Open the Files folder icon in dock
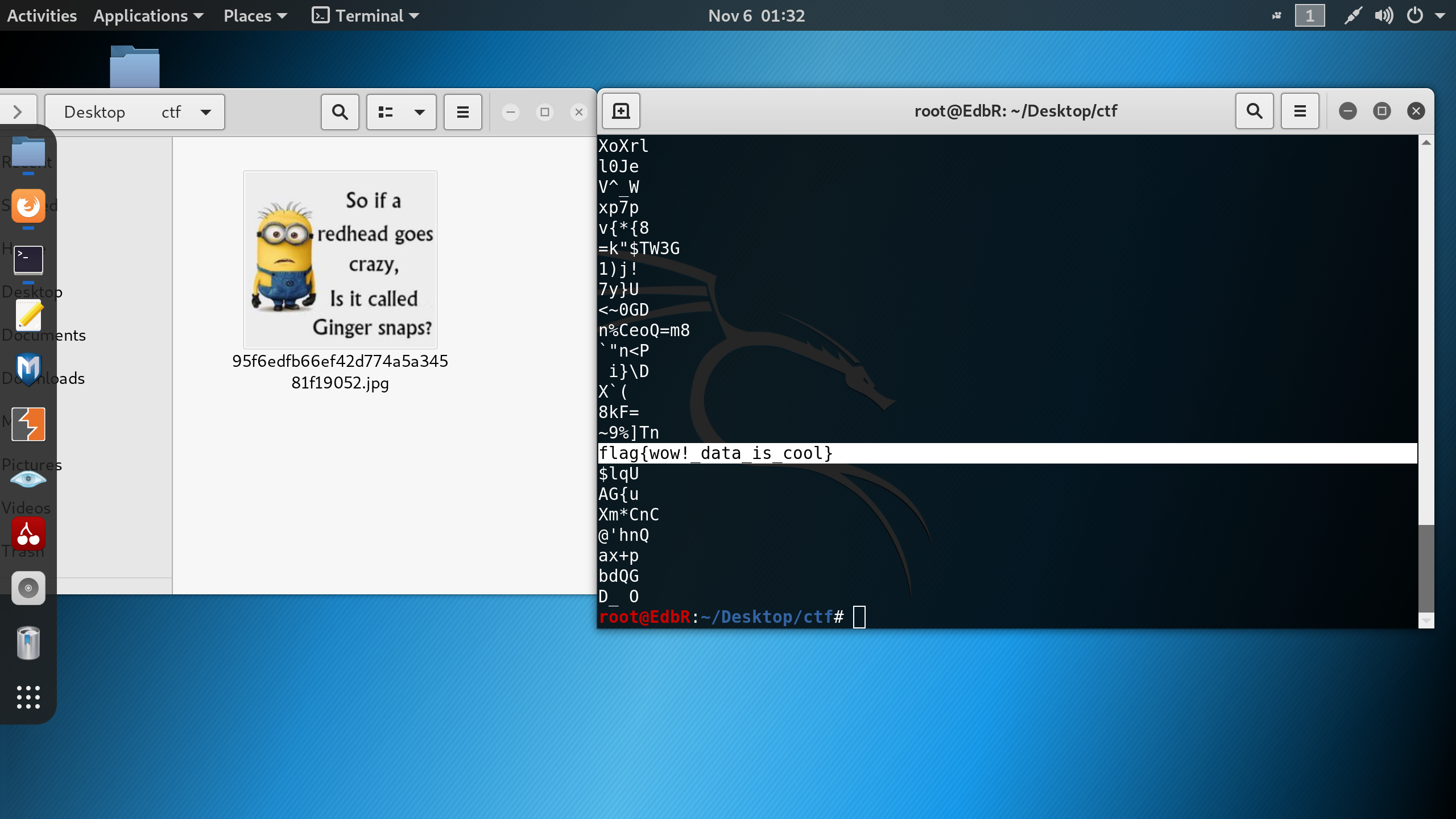This screenshot has width=1456, height=819. [x=28, y=151]
